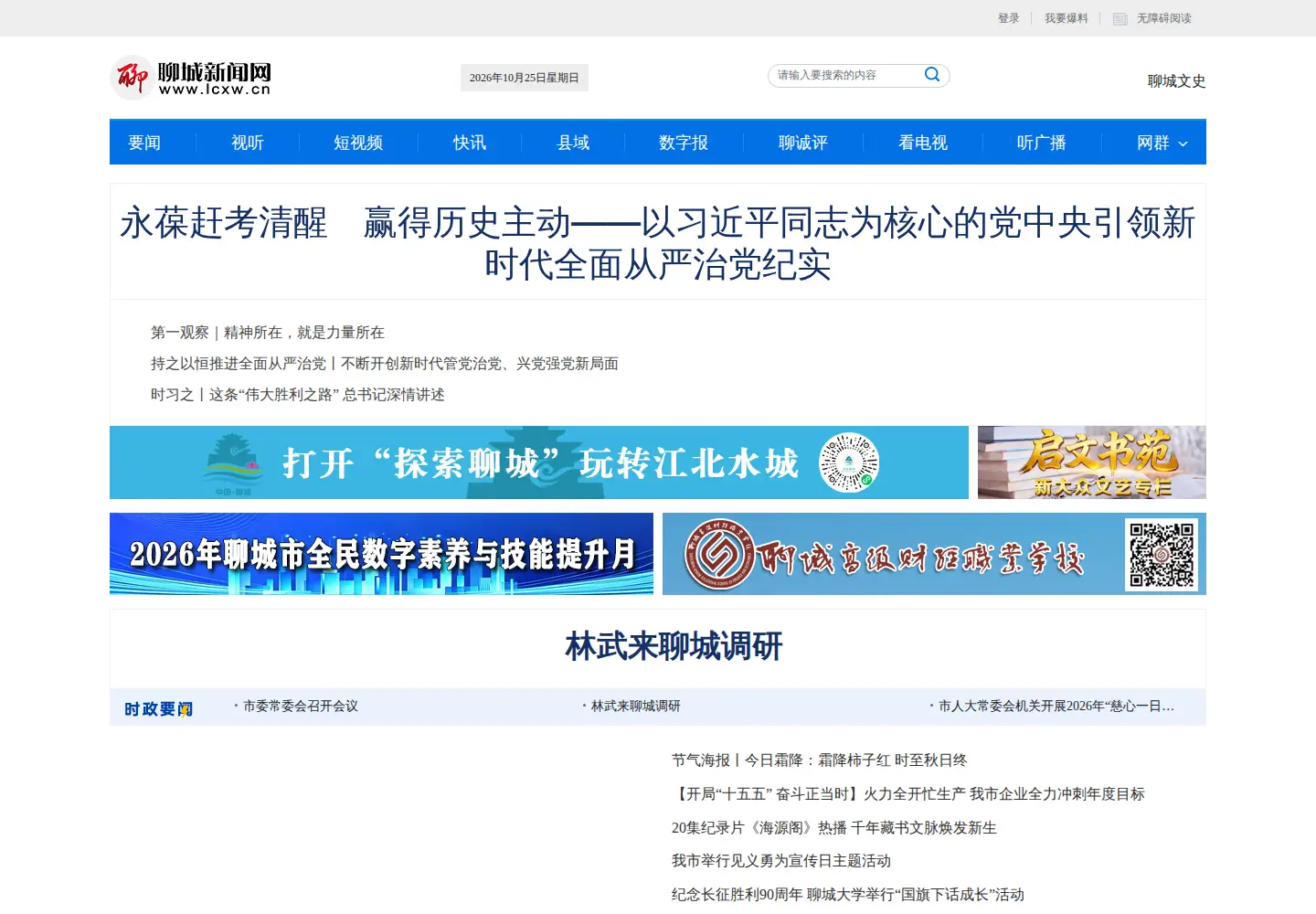Image resolution: width=1316 pixels, height=914 pixels.
Task: Open the 登录 login link
Action: coord(1009,18)
